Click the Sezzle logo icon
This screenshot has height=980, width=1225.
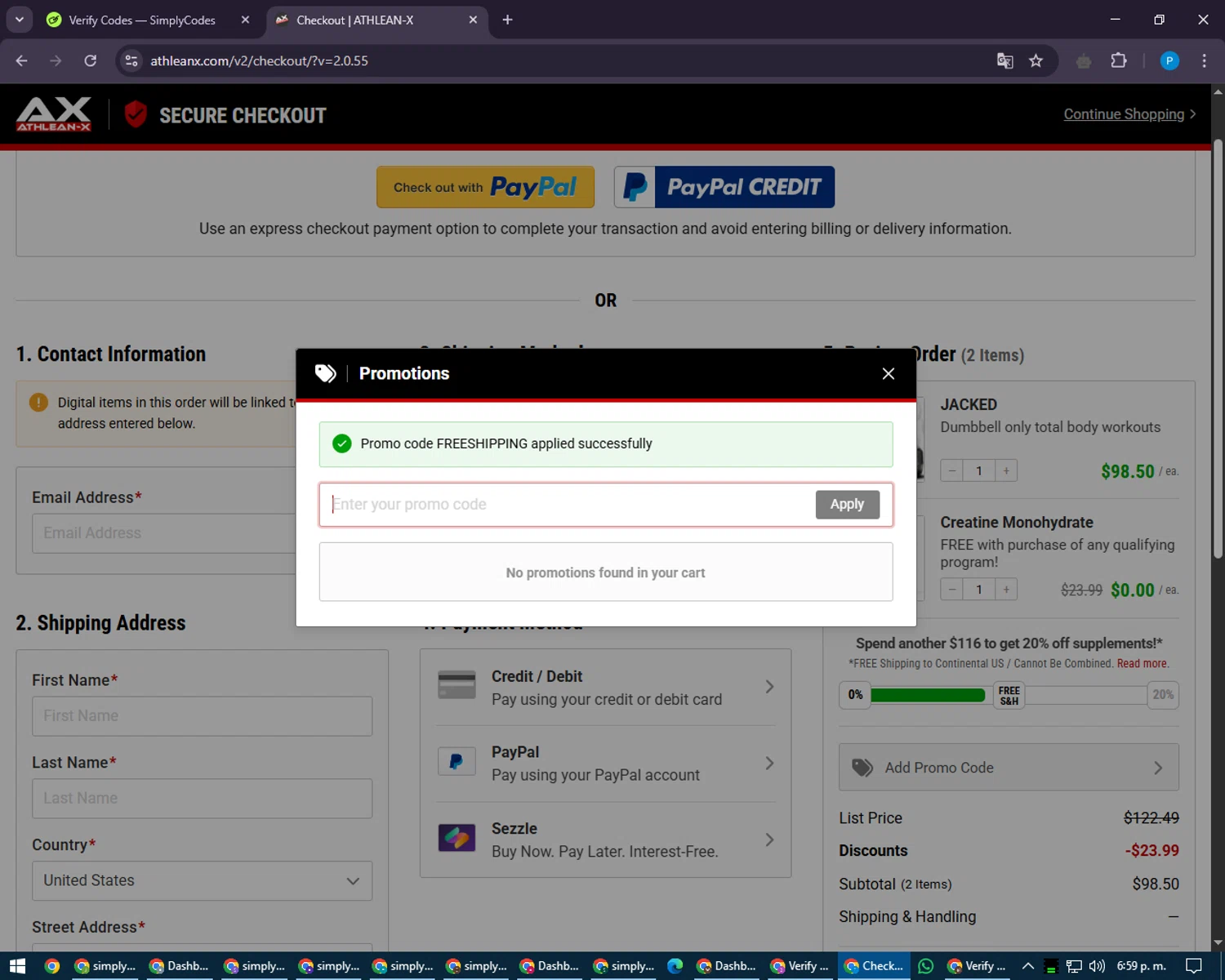coord(457,838)
